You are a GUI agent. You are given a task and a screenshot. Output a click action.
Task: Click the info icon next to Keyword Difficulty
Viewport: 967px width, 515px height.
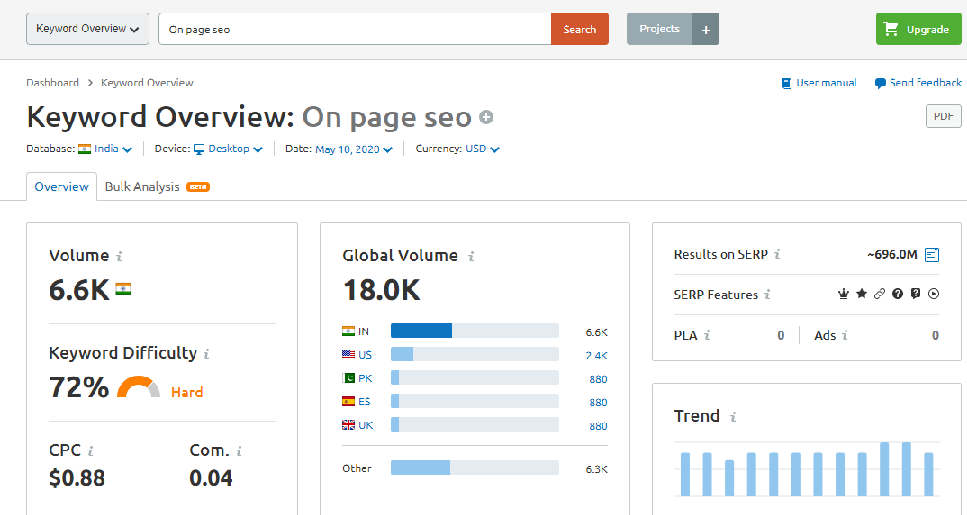click(x=207, y=354)
